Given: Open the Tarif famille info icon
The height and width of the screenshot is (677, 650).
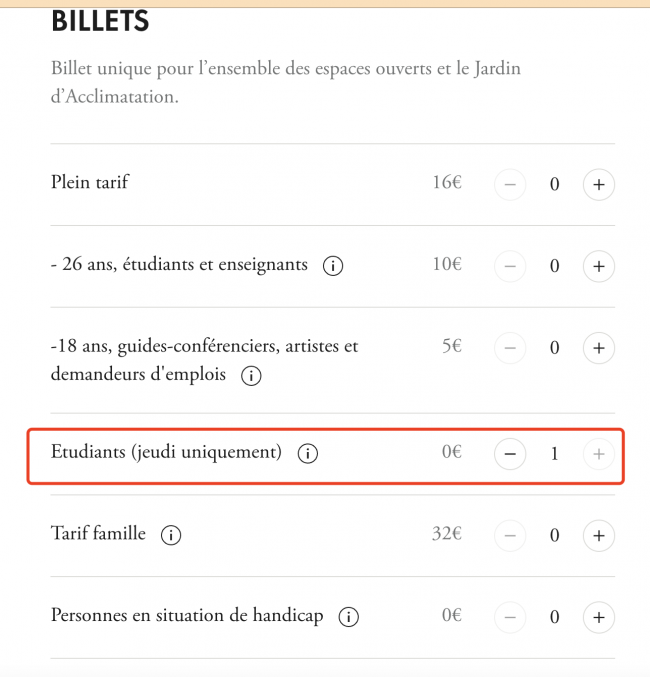Looking at the screenshot, I should click(171, 536).
